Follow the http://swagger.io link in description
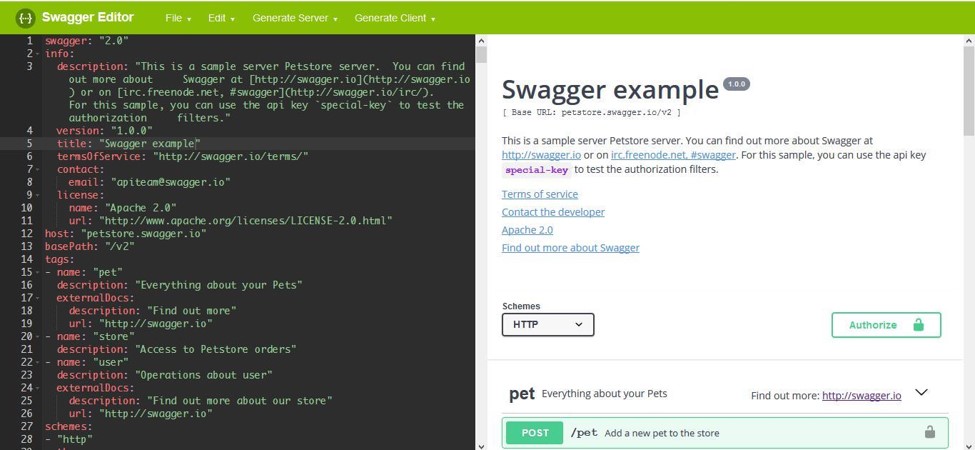 pyautogui.click(x=541, y=155)
